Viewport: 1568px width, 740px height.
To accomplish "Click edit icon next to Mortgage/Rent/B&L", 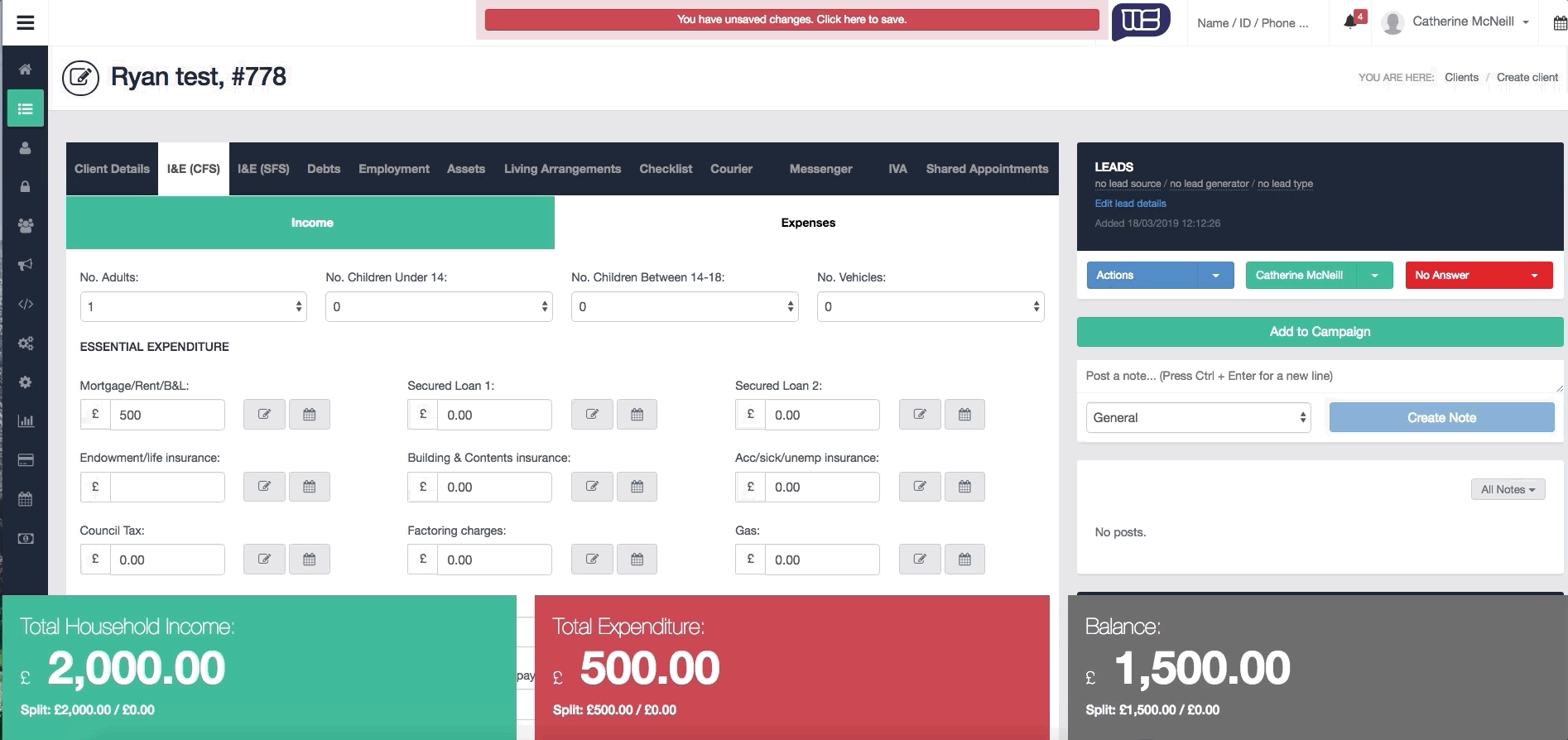I will (x=264, y=415).
